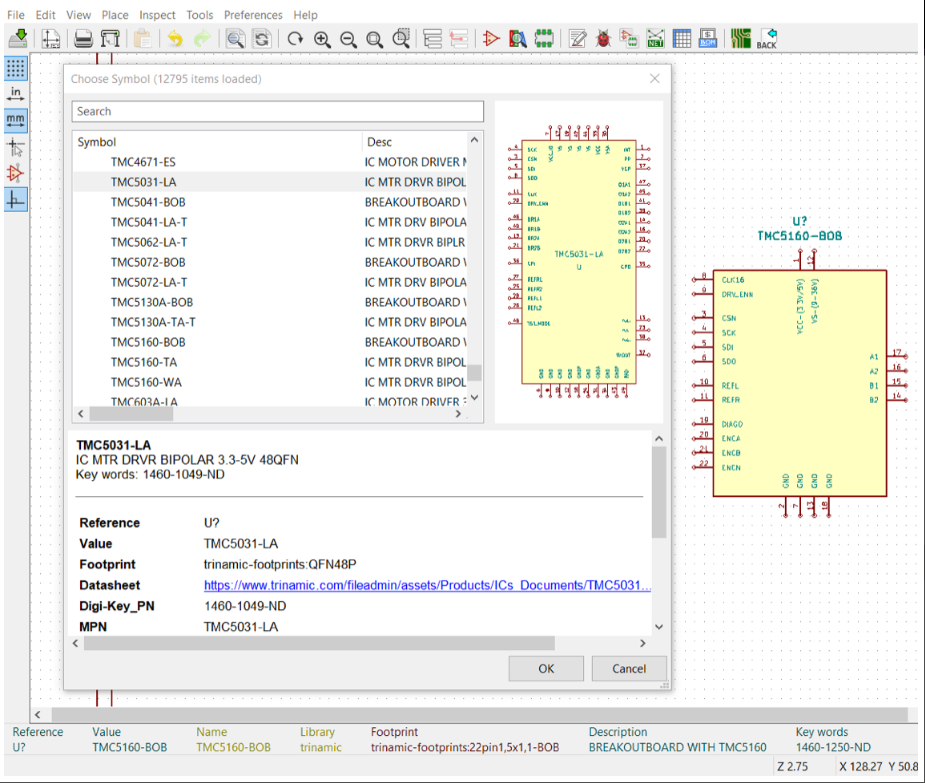The image size is (925, 783).
Task: Click symbol list scroll down arrow
Action: (474, 398)
